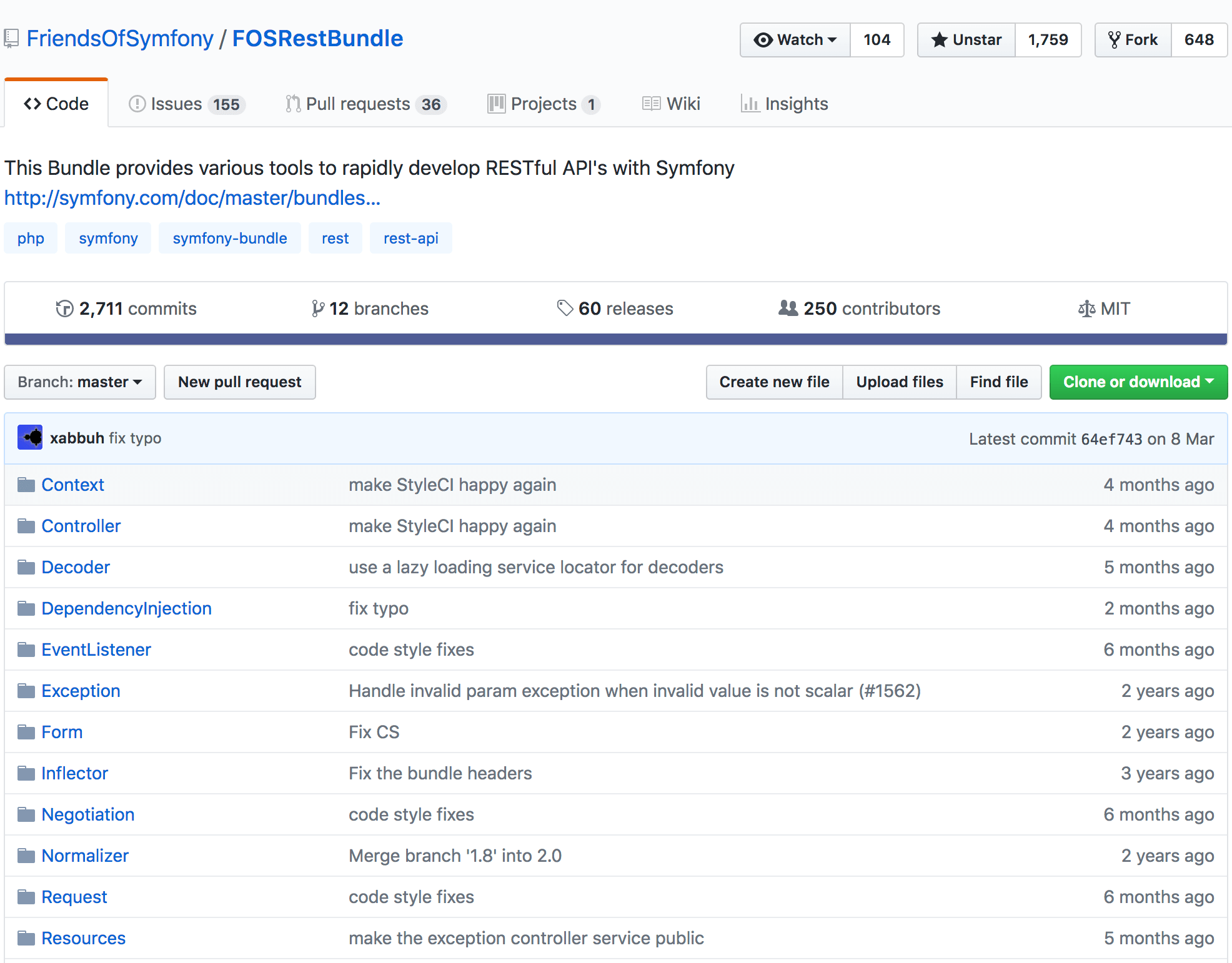Click the Normalizer folder icon
Viewport: 1232px width, 963px height.
point(26,856)
